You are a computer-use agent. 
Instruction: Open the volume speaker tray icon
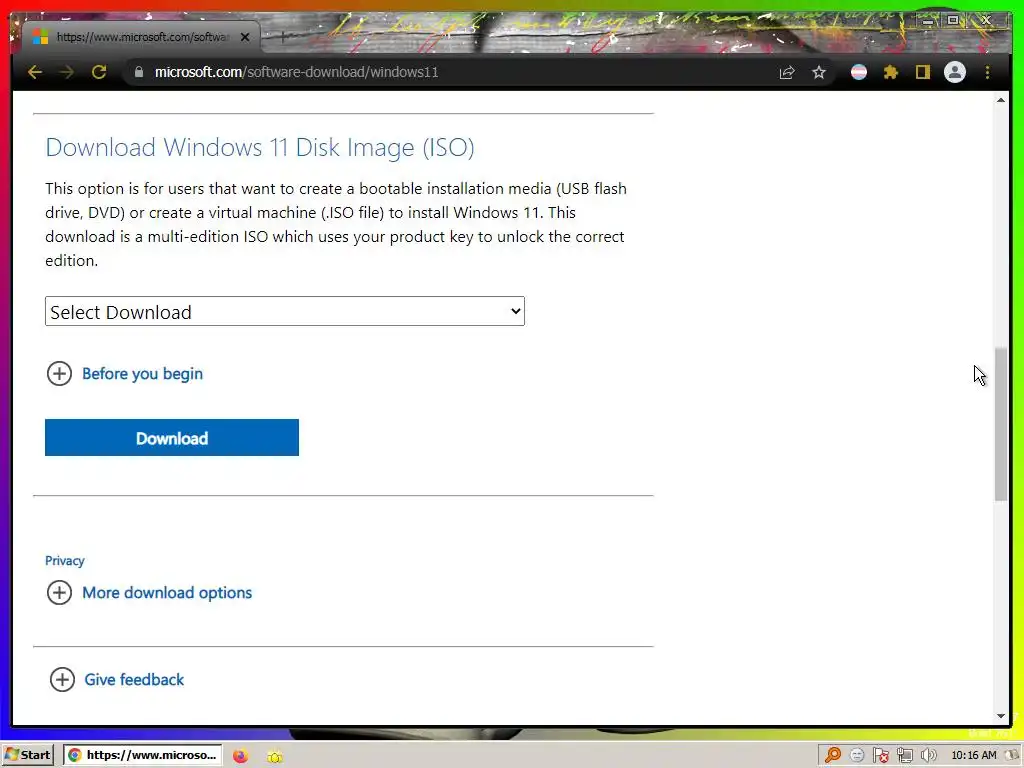click(928, 756)
